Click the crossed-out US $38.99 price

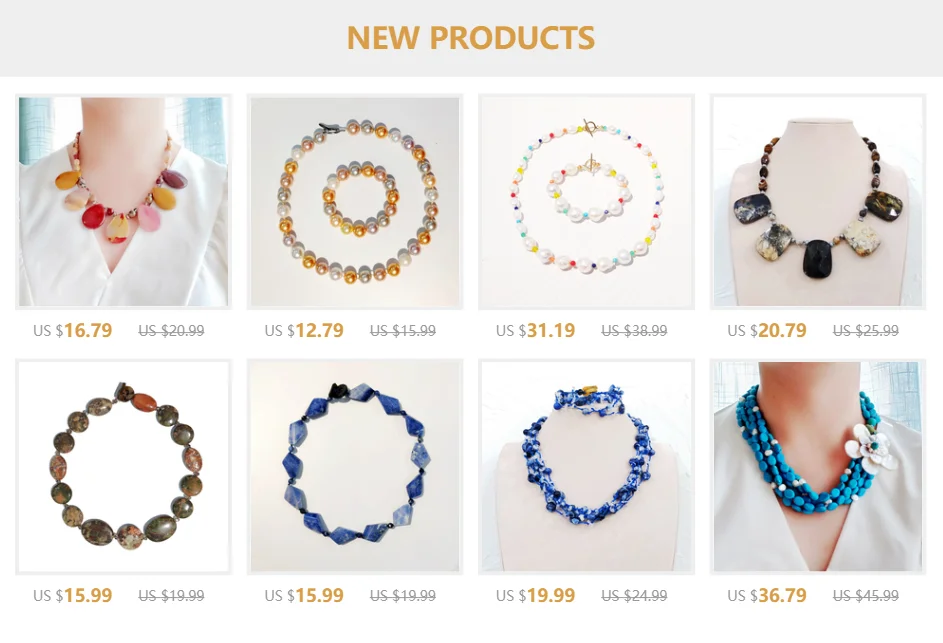click(x=634, y=331)
